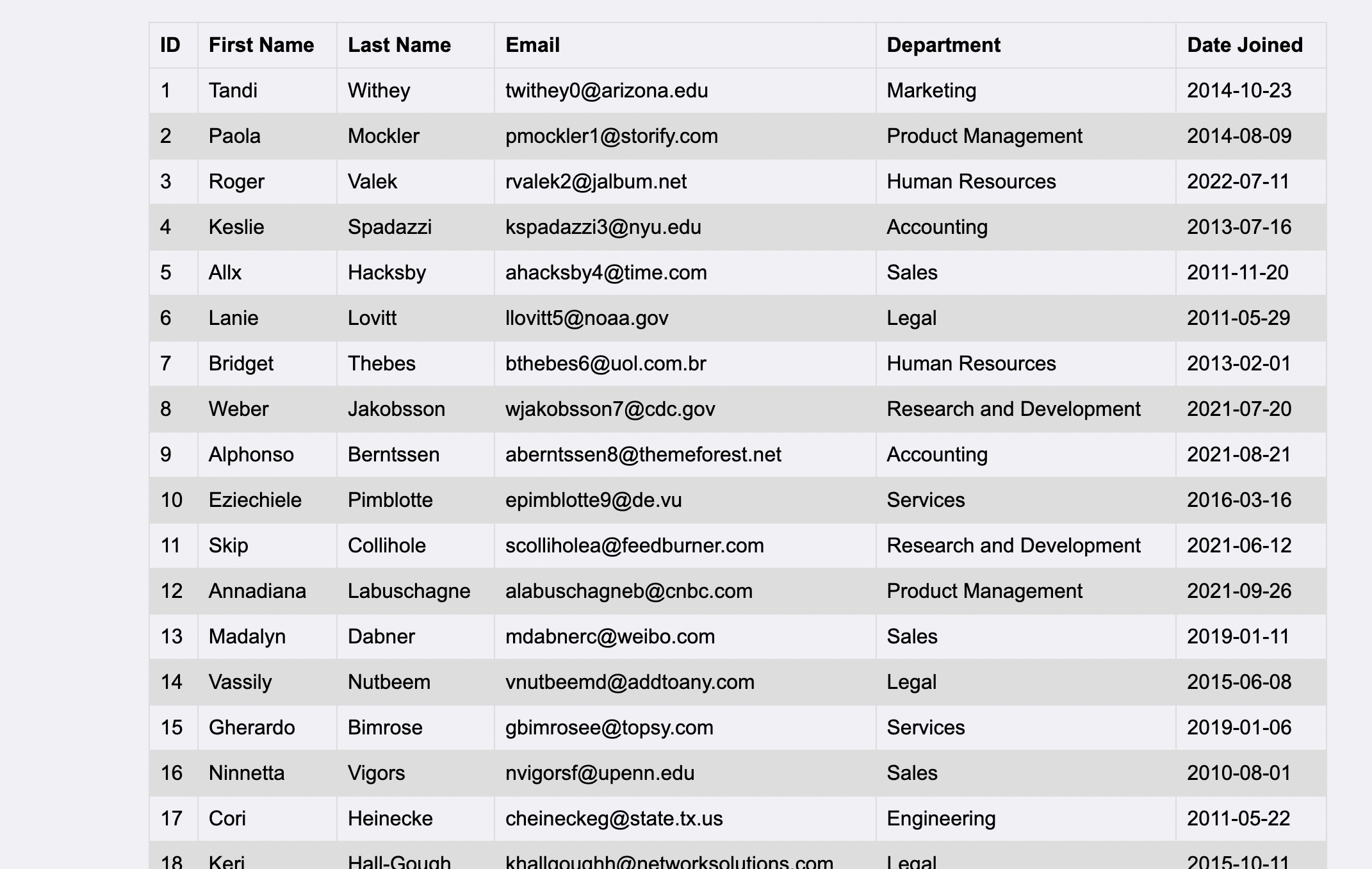The width and height of the screenshot is (1372, 869).
Task: Click the First Name column header
Action: coord(260,44)
